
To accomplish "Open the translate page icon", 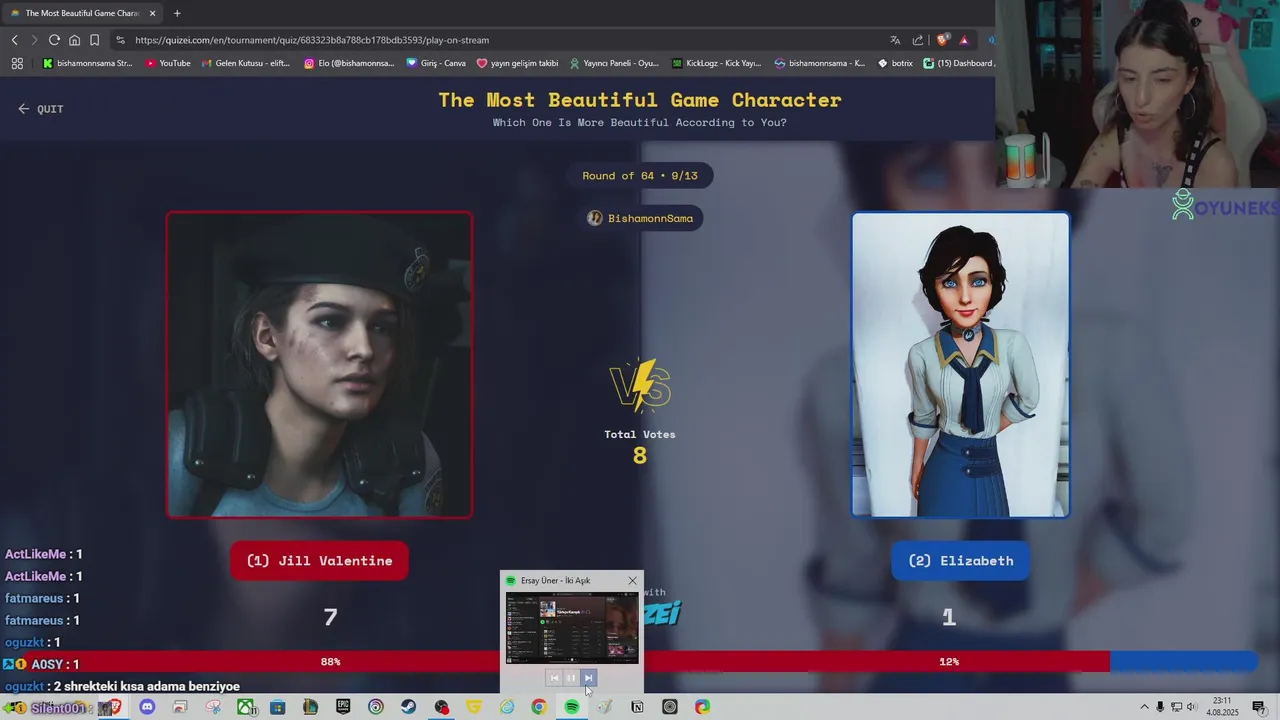I will point(895,40).
